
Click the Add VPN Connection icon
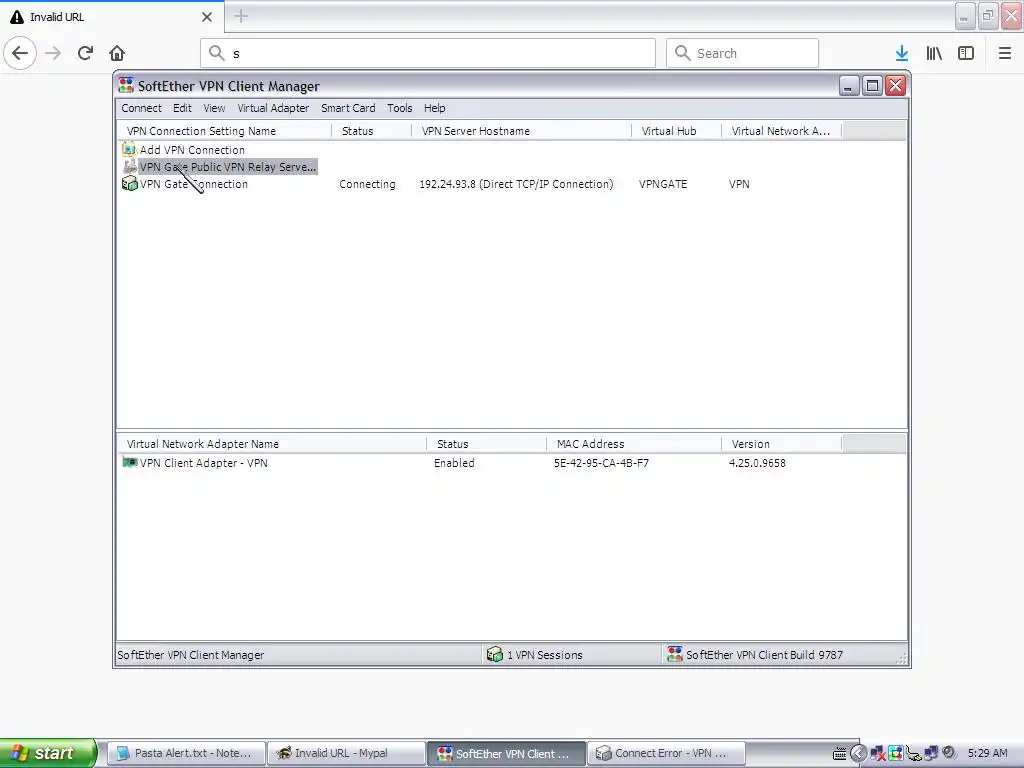[129, 150]
